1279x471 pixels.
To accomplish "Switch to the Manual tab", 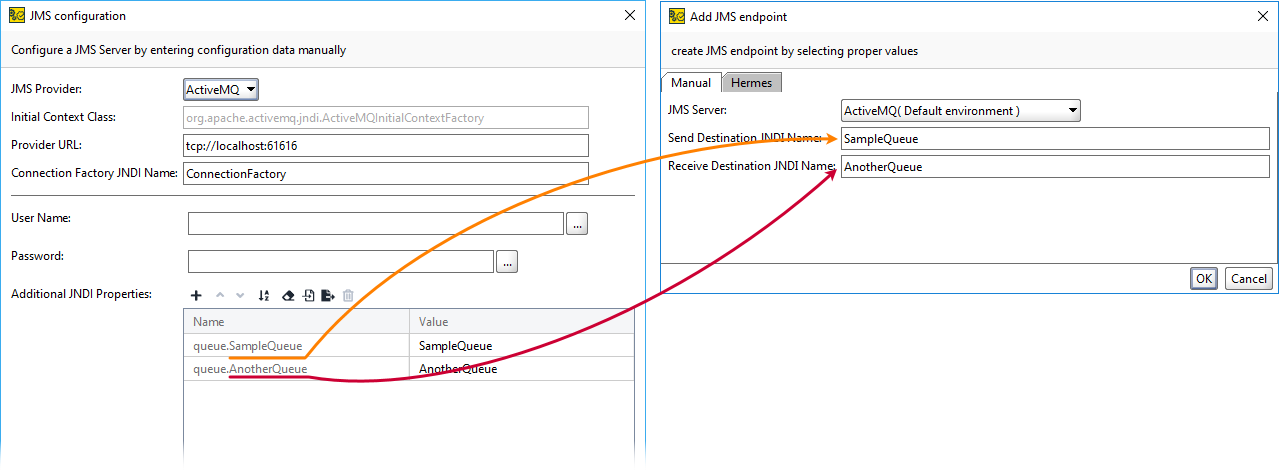I will tap(691, 83).
